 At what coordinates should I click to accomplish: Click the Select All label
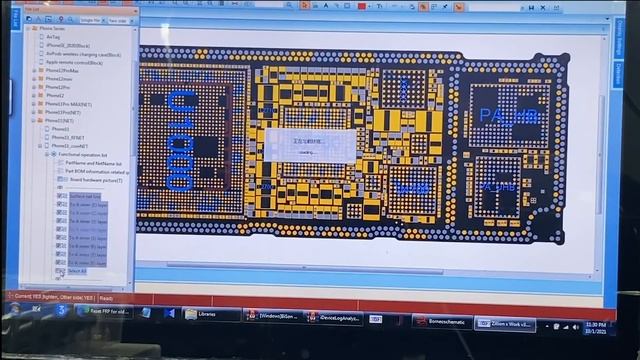[77, 271]
